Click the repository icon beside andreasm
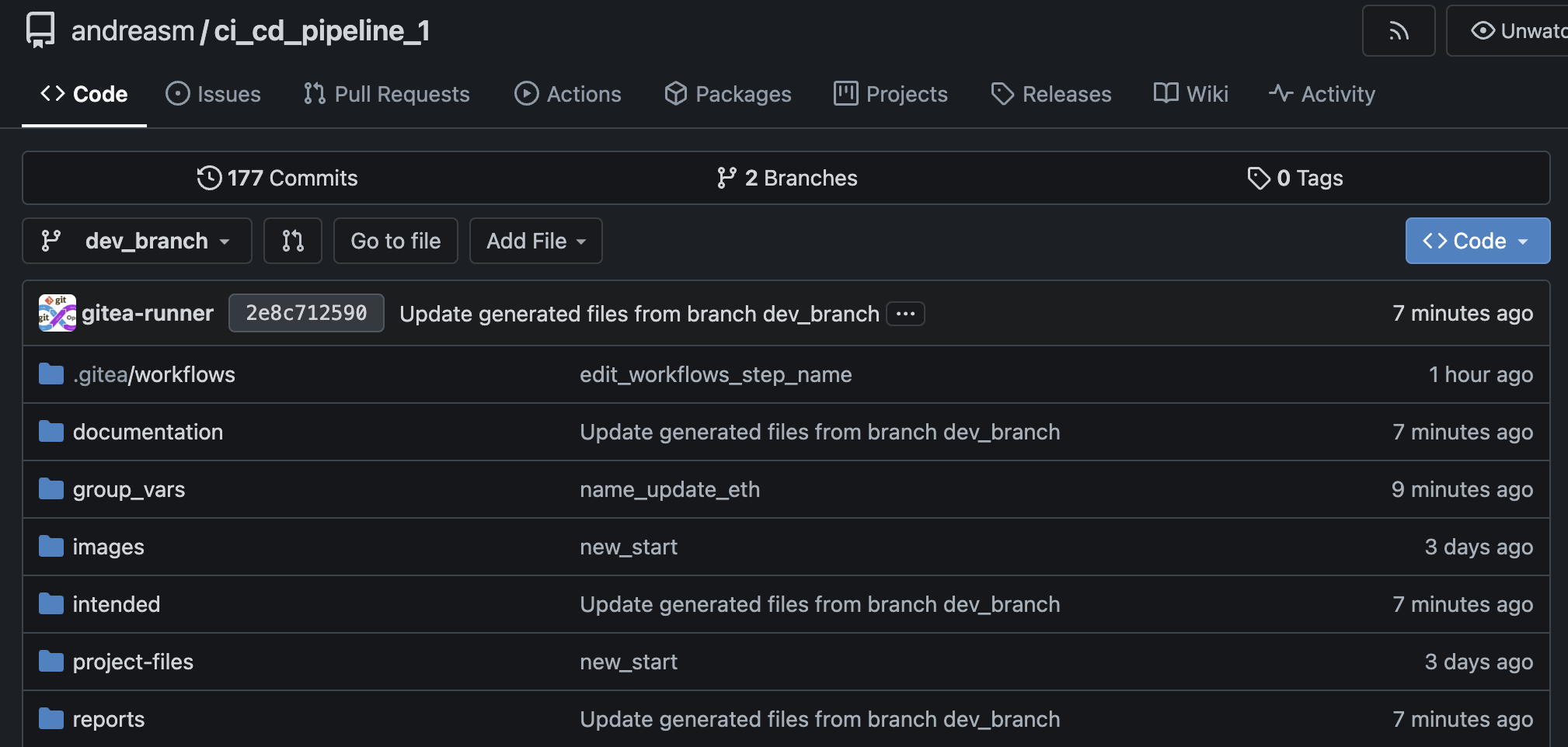Image resolution: width=1568 pixels, height=747 pixels. (x=40, y=31)
